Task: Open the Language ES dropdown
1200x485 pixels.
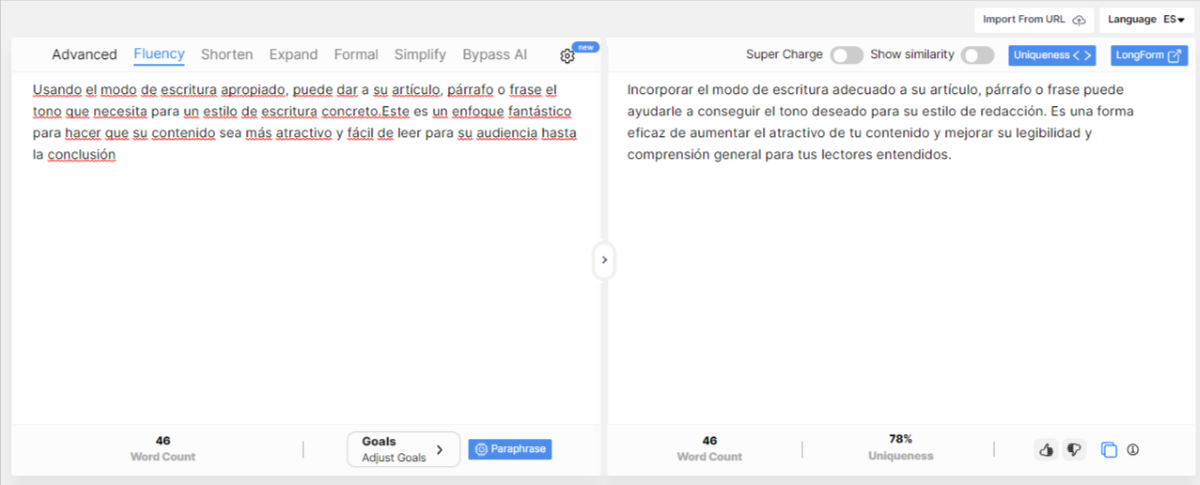Action: pos(1145,20)
